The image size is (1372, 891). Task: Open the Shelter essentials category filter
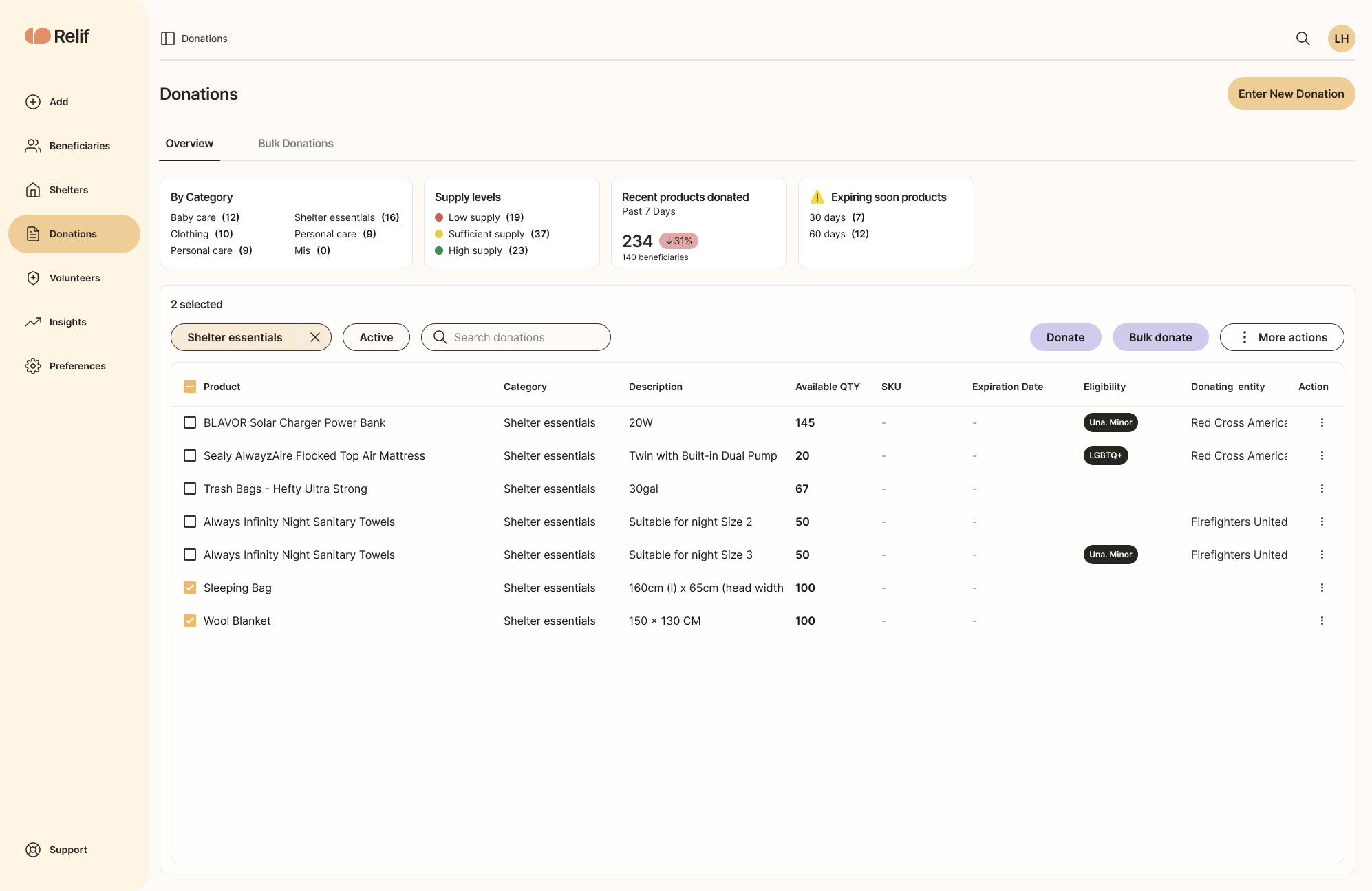coord(235,337)
